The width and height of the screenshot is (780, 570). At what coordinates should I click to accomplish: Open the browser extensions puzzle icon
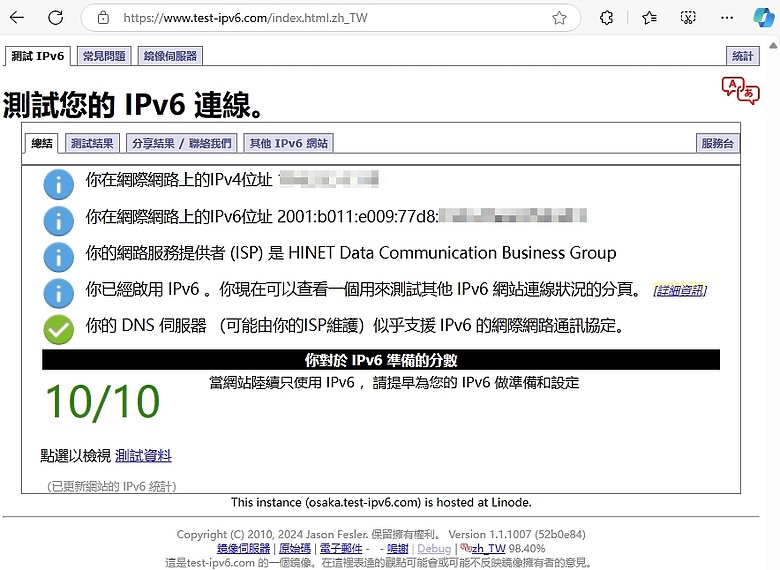tap(606, 18)
